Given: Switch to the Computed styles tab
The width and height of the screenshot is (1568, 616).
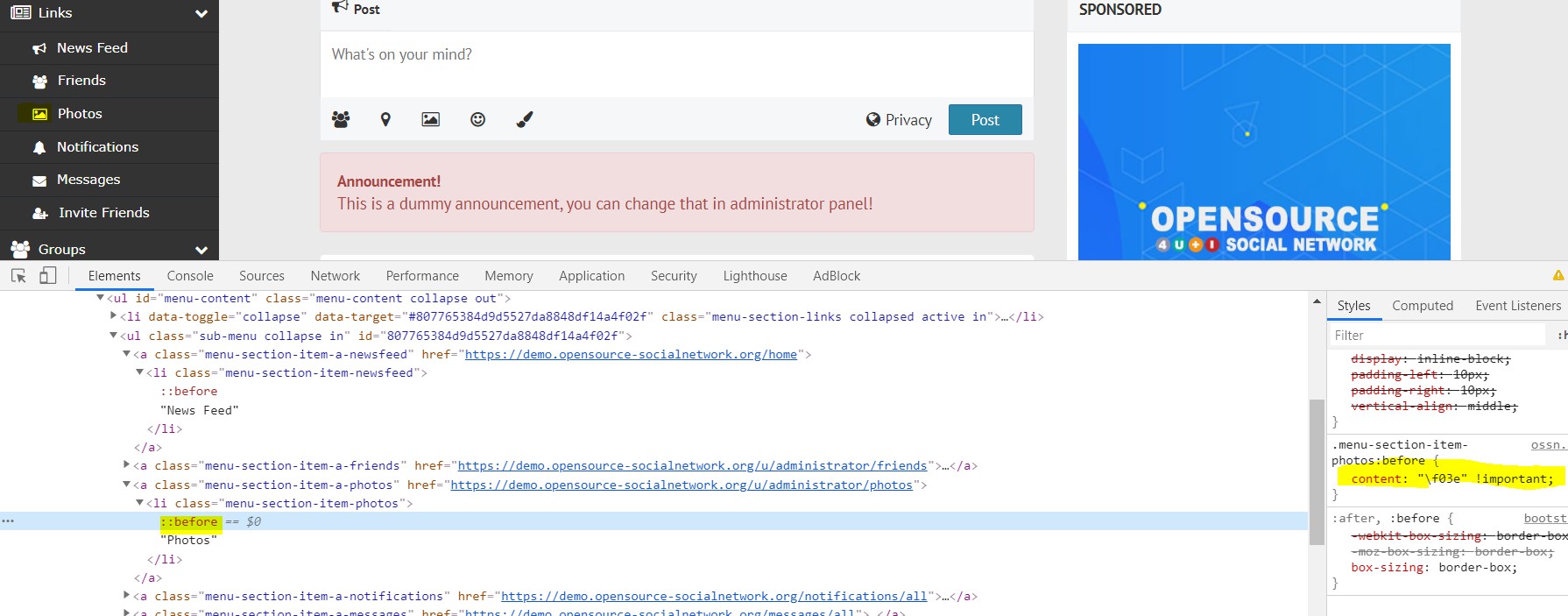Looking at the screenshot, I should click(1422, 306).
